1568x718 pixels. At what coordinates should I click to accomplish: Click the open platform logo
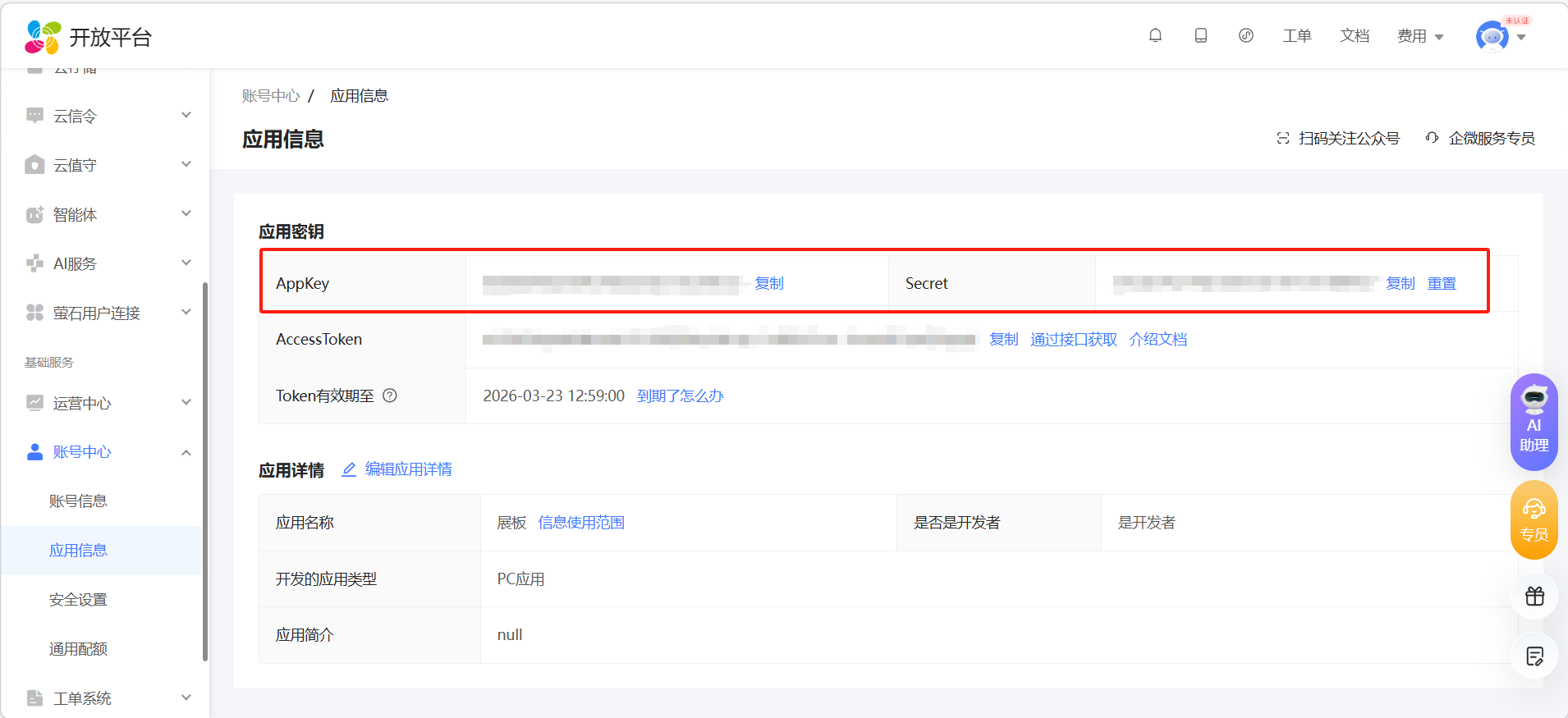[88, 37]
